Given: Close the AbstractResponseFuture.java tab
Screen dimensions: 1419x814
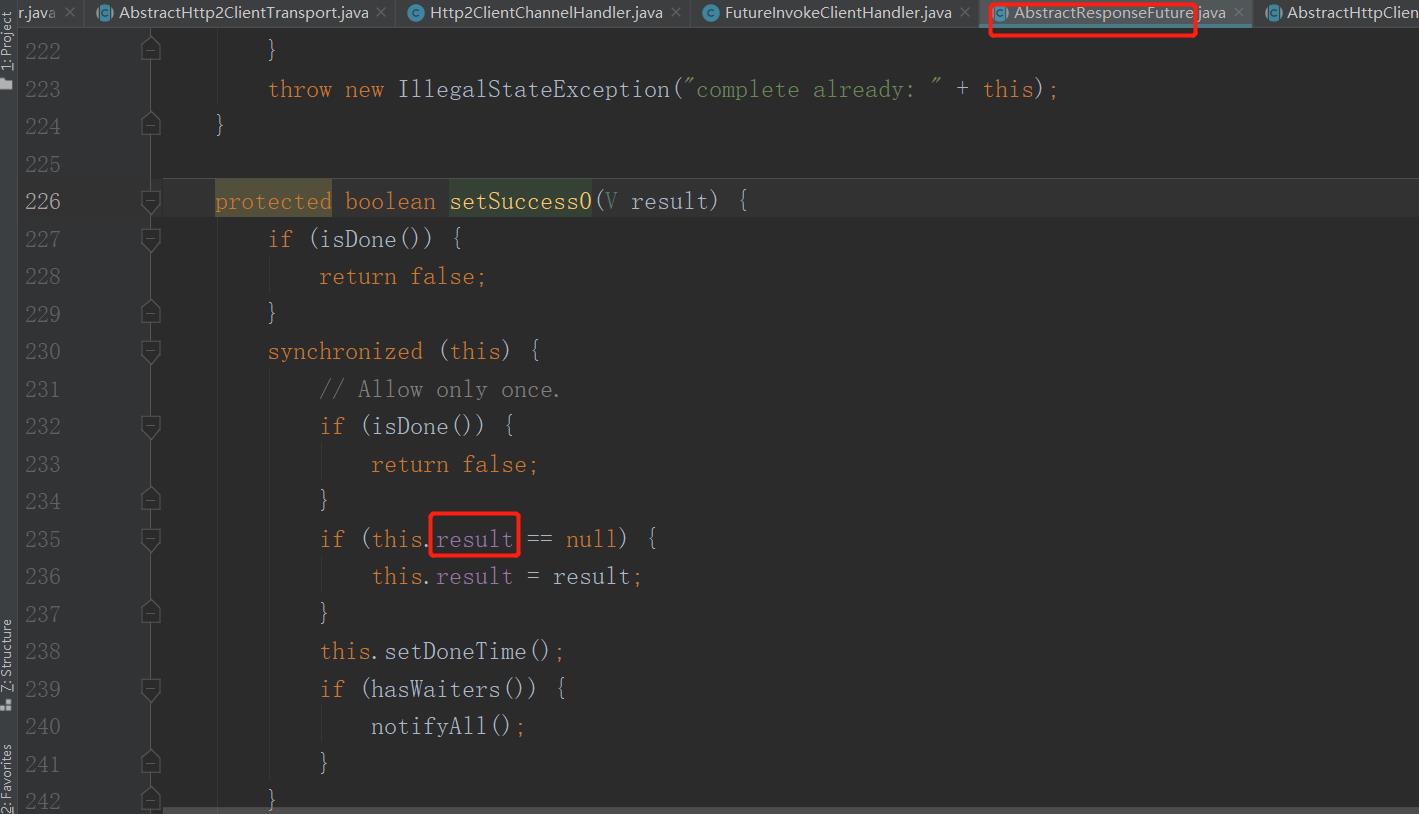Looking at the screenshot, I should coord(1239,13).
